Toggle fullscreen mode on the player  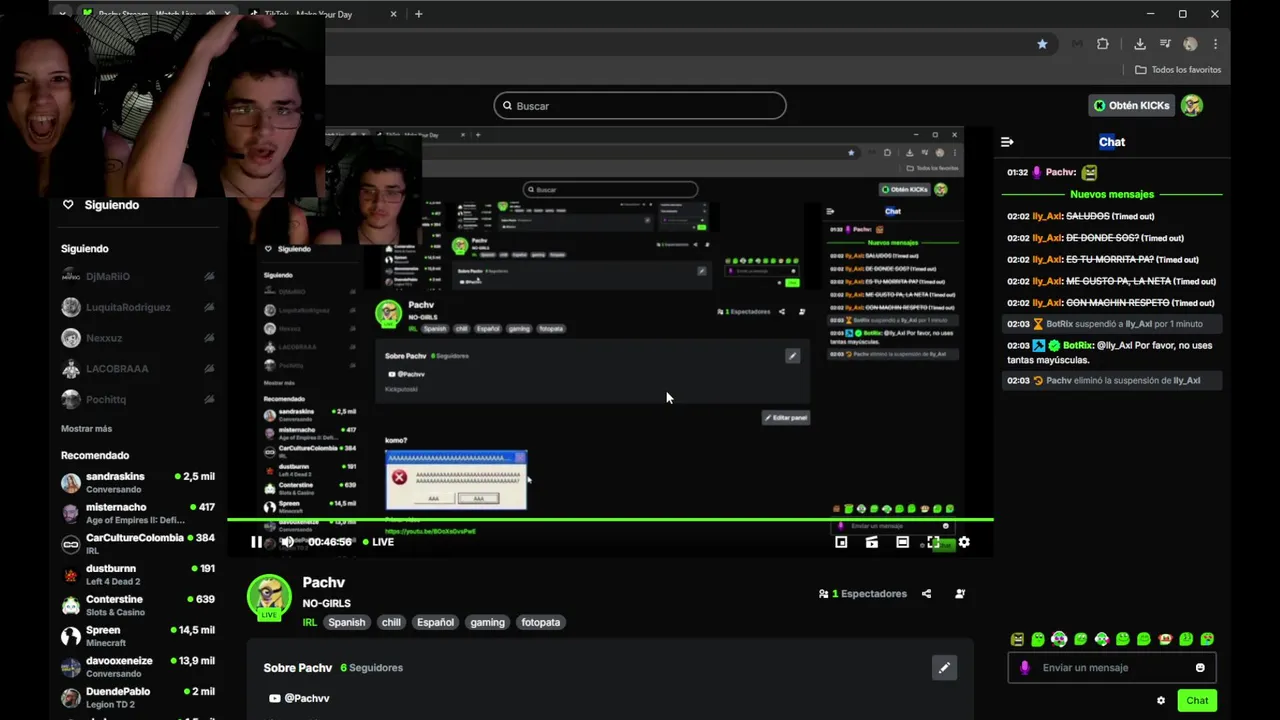pyautogui.click(x=933, y=542)
